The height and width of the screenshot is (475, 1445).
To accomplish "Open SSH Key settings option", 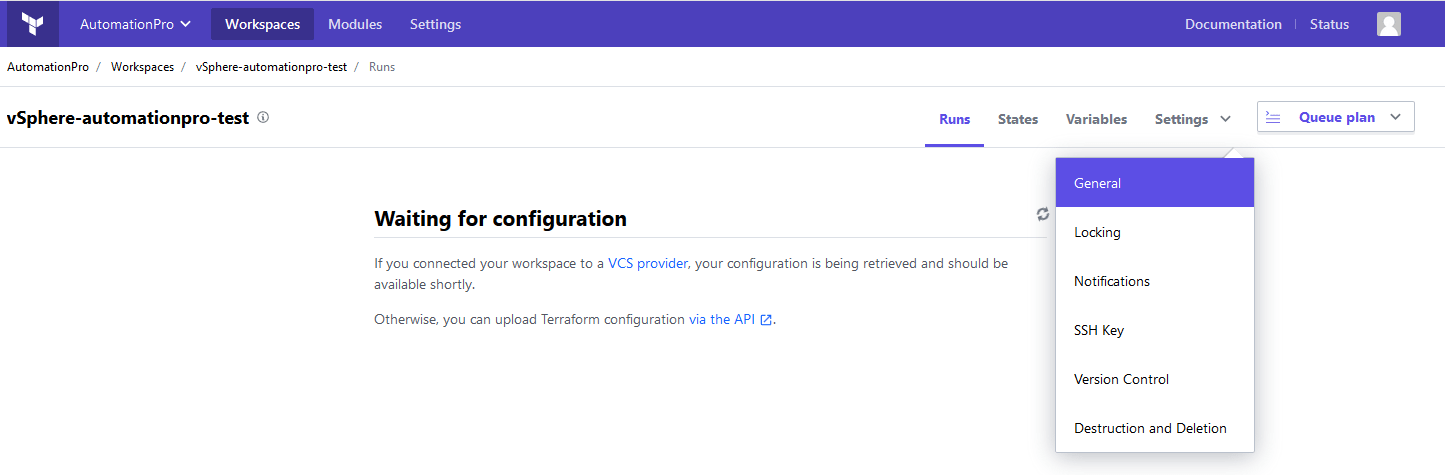I will (1155, 330).
